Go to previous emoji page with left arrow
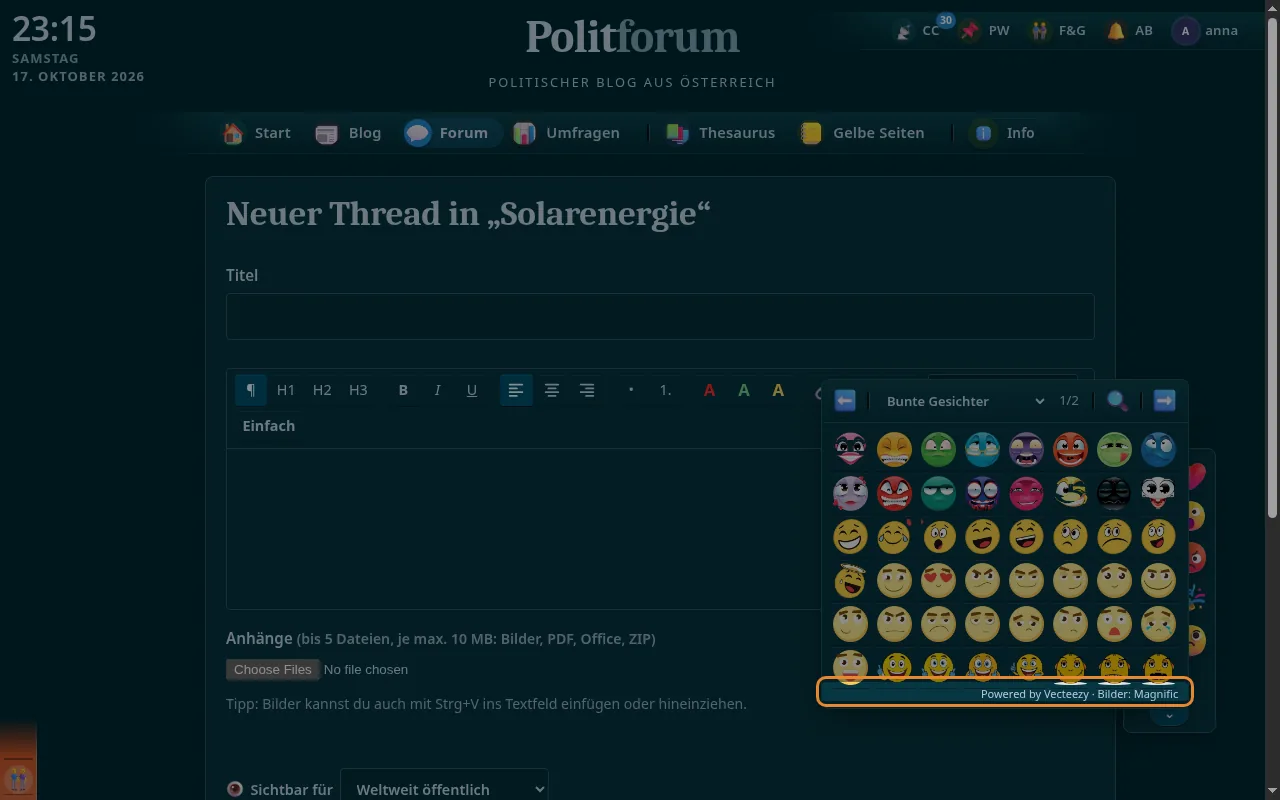1280x800 pixels. [x=845, y=401]
